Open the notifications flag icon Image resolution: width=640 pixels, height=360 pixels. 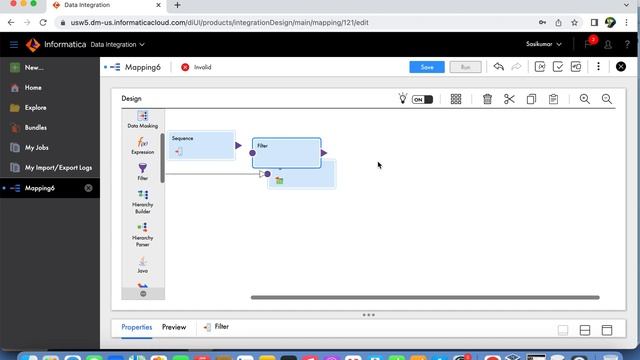coord(589,43)
